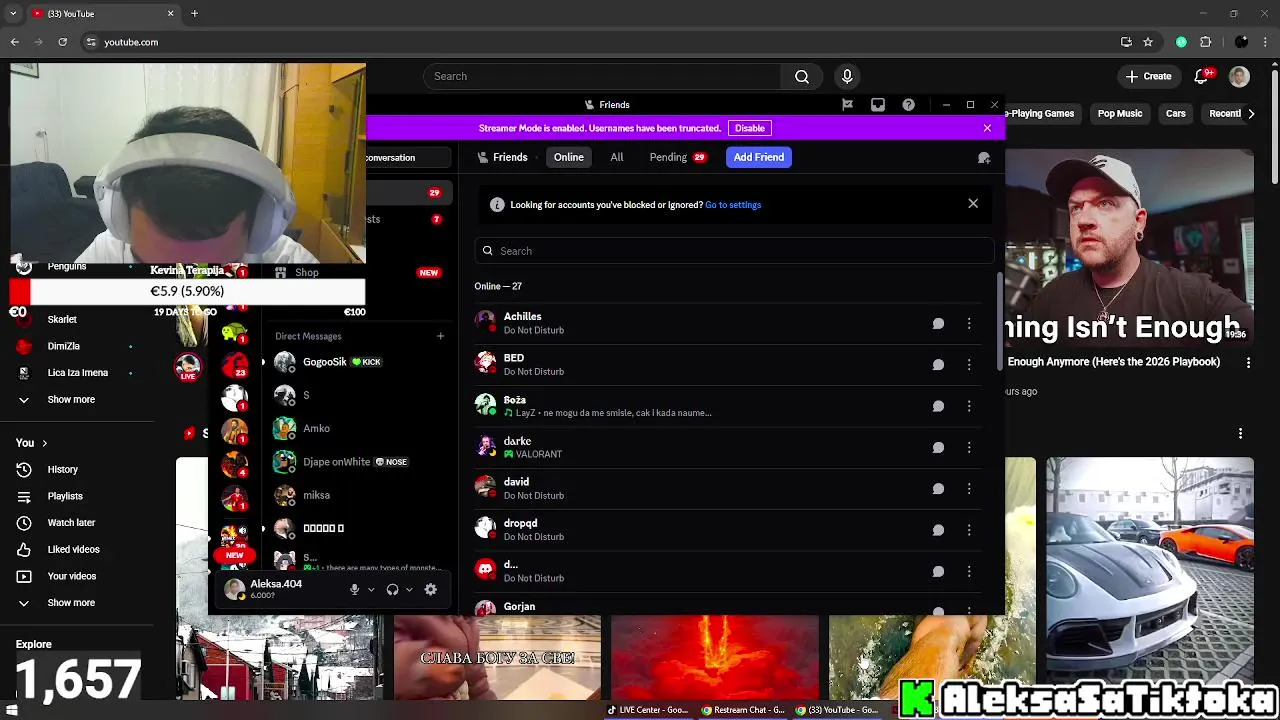Expand Show more under subscriptions
The width and height of the screenshot is (1280, 720).
(x=71, y=399)
